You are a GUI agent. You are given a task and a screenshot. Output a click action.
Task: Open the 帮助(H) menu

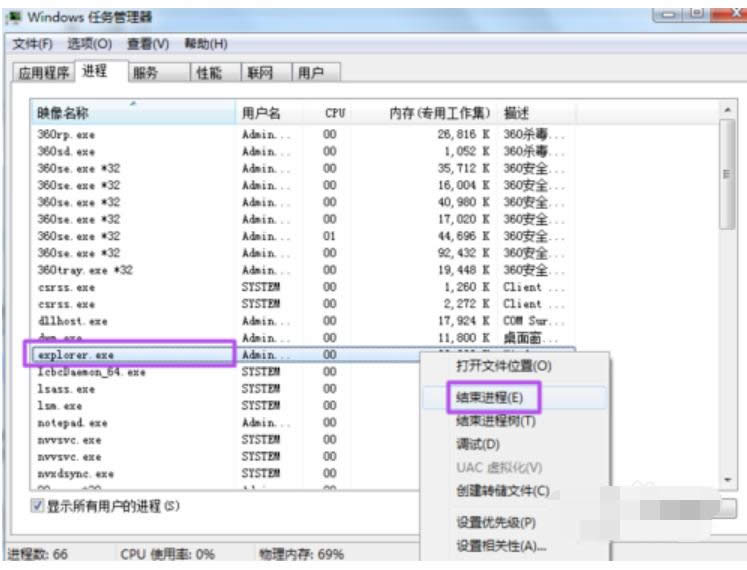pos(206,44)
